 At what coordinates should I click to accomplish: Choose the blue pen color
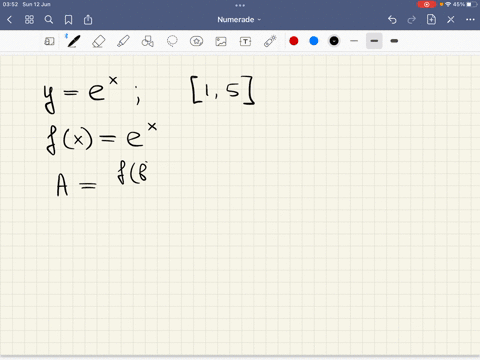click(314, 41)
